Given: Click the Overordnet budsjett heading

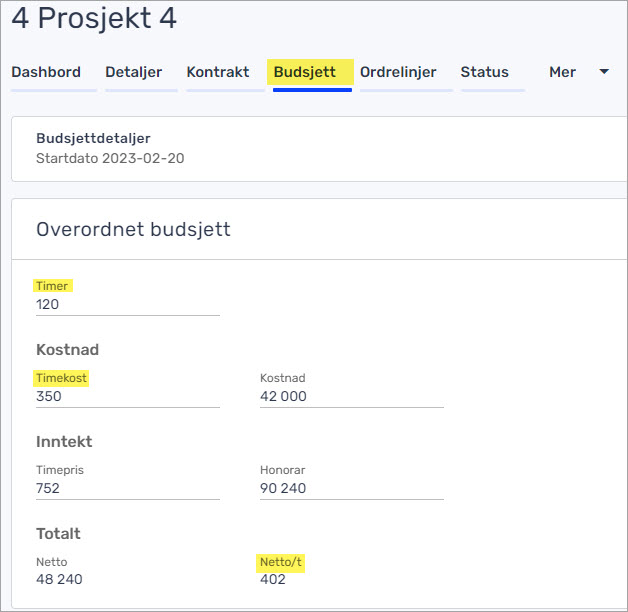Looking at the screenshot, I should click(133, 230).
